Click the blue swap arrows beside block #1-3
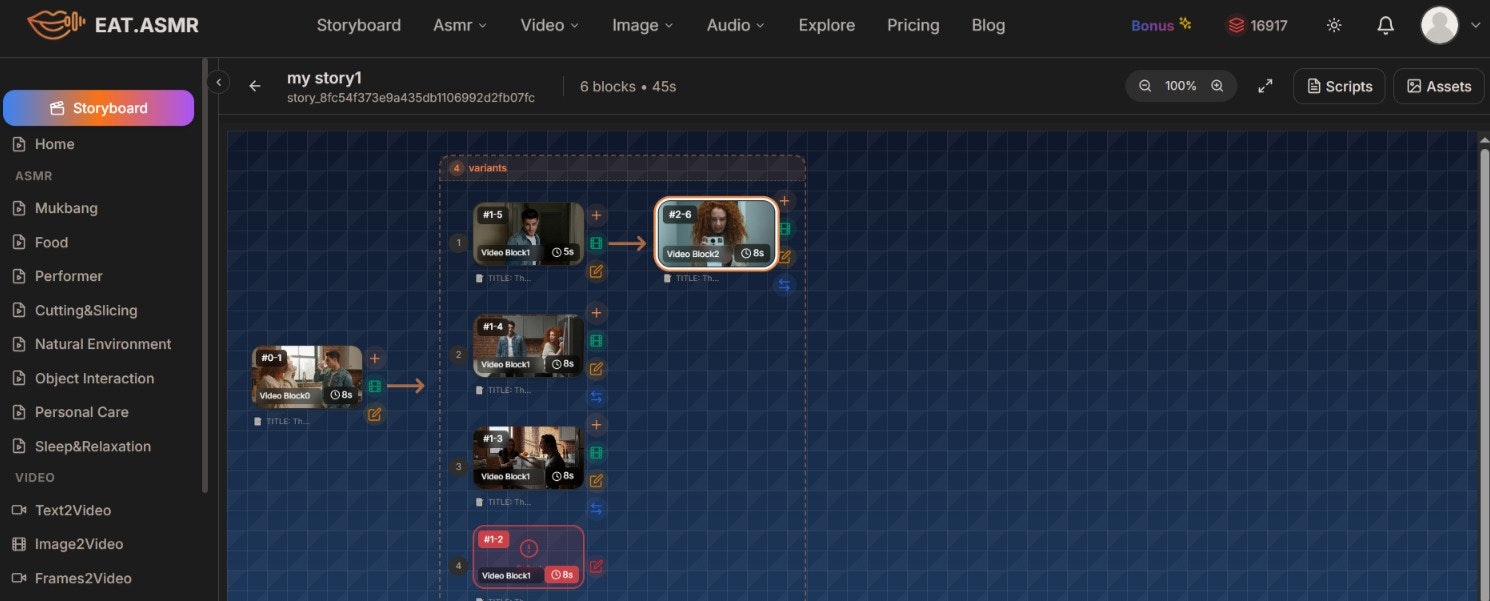1490x601 pixels. click(596, 509)
